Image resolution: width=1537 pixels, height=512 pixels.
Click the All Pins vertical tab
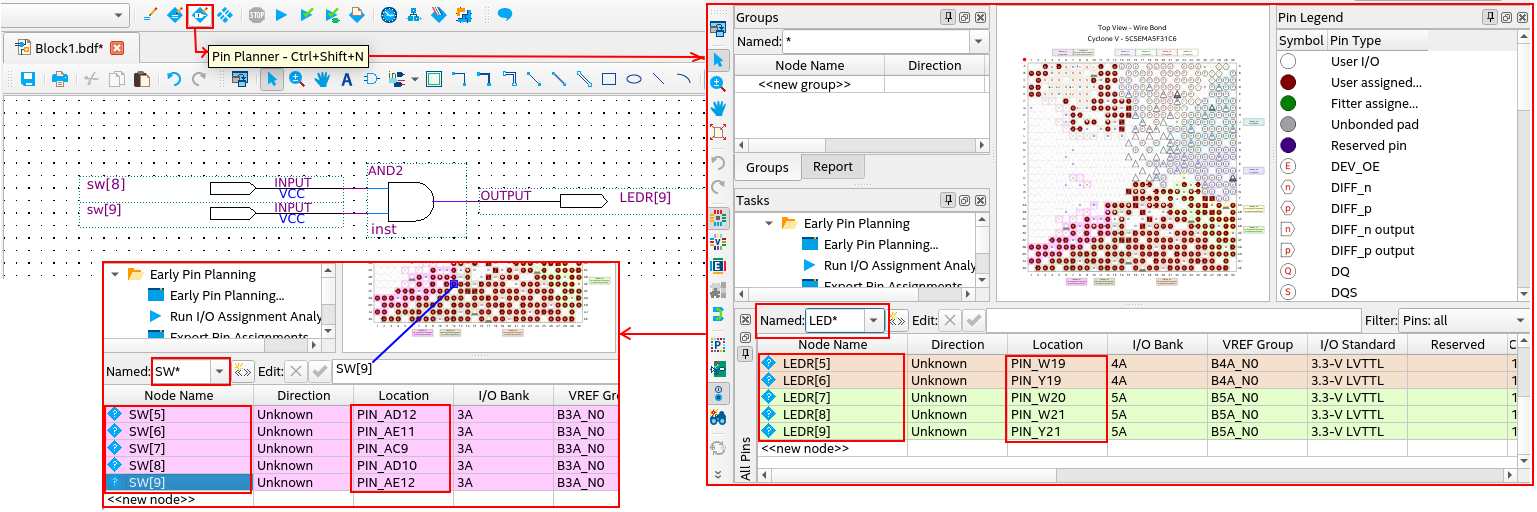pyautogui.click(x=745, y=459)
